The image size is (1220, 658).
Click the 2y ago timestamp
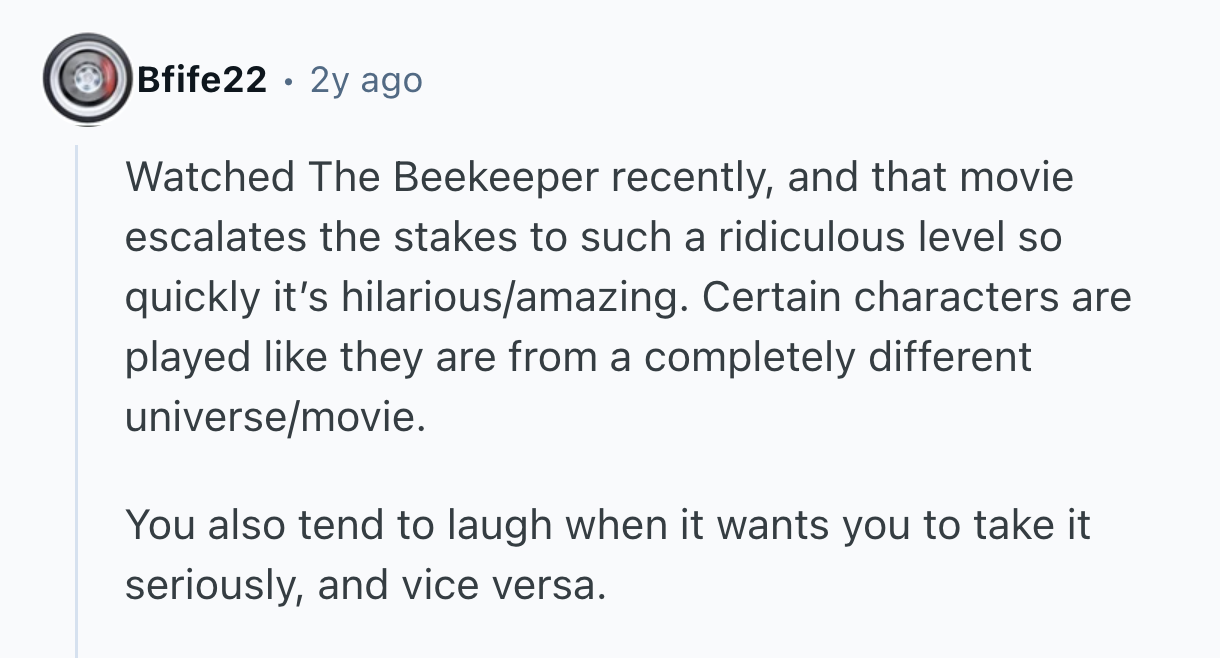(x=366, y=80)
